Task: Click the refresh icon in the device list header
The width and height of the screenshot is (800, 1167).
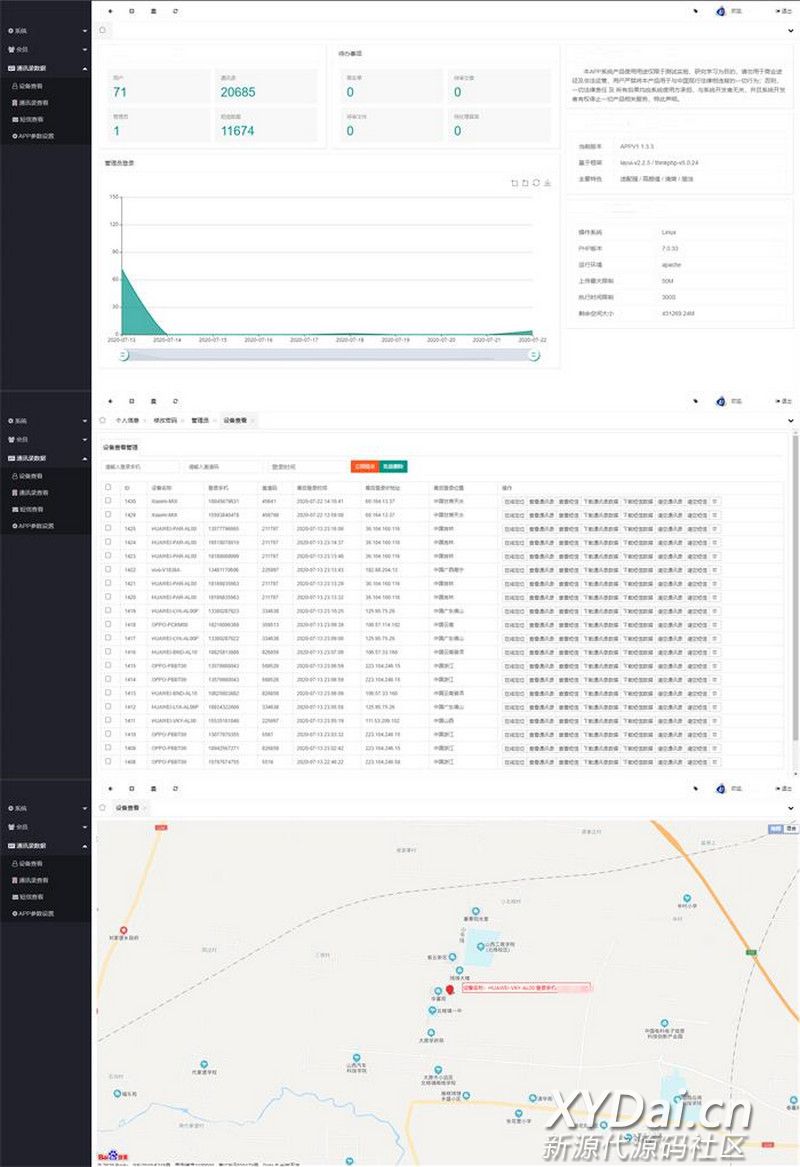Action: pyautogui.click(x=176, y=401)
